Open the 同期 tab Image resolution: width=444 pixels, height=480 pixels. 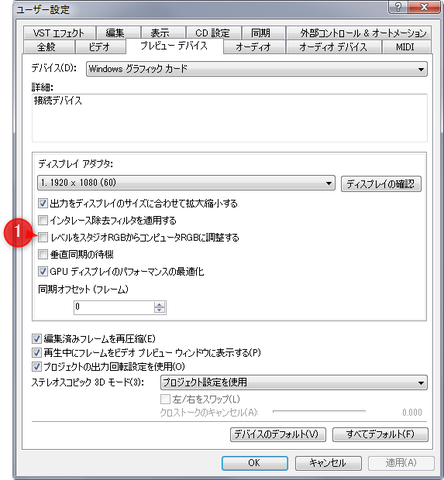[263, 33]
